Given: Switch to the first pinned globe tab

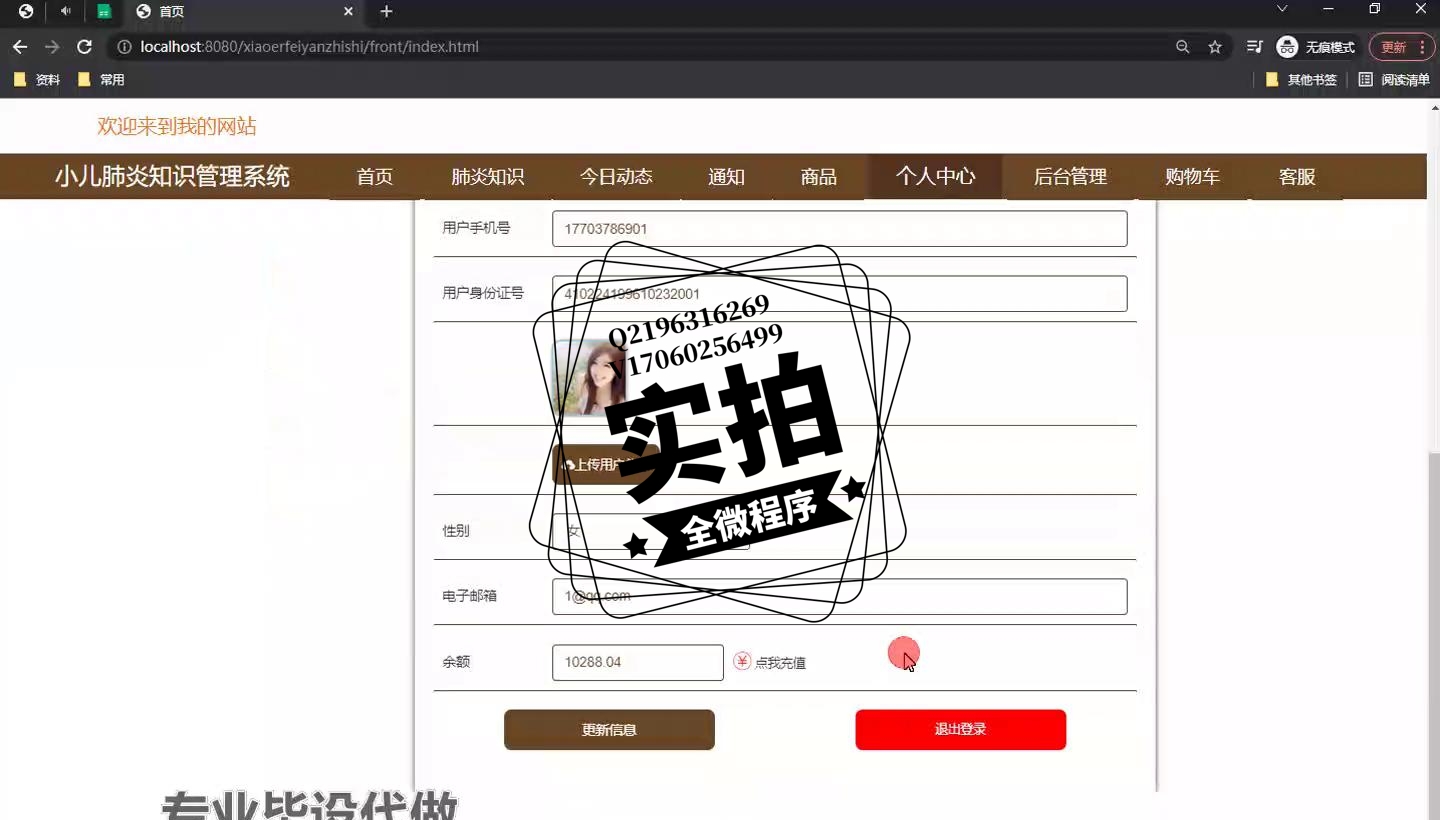Looking at the screenshot, I should click(26, 11).
